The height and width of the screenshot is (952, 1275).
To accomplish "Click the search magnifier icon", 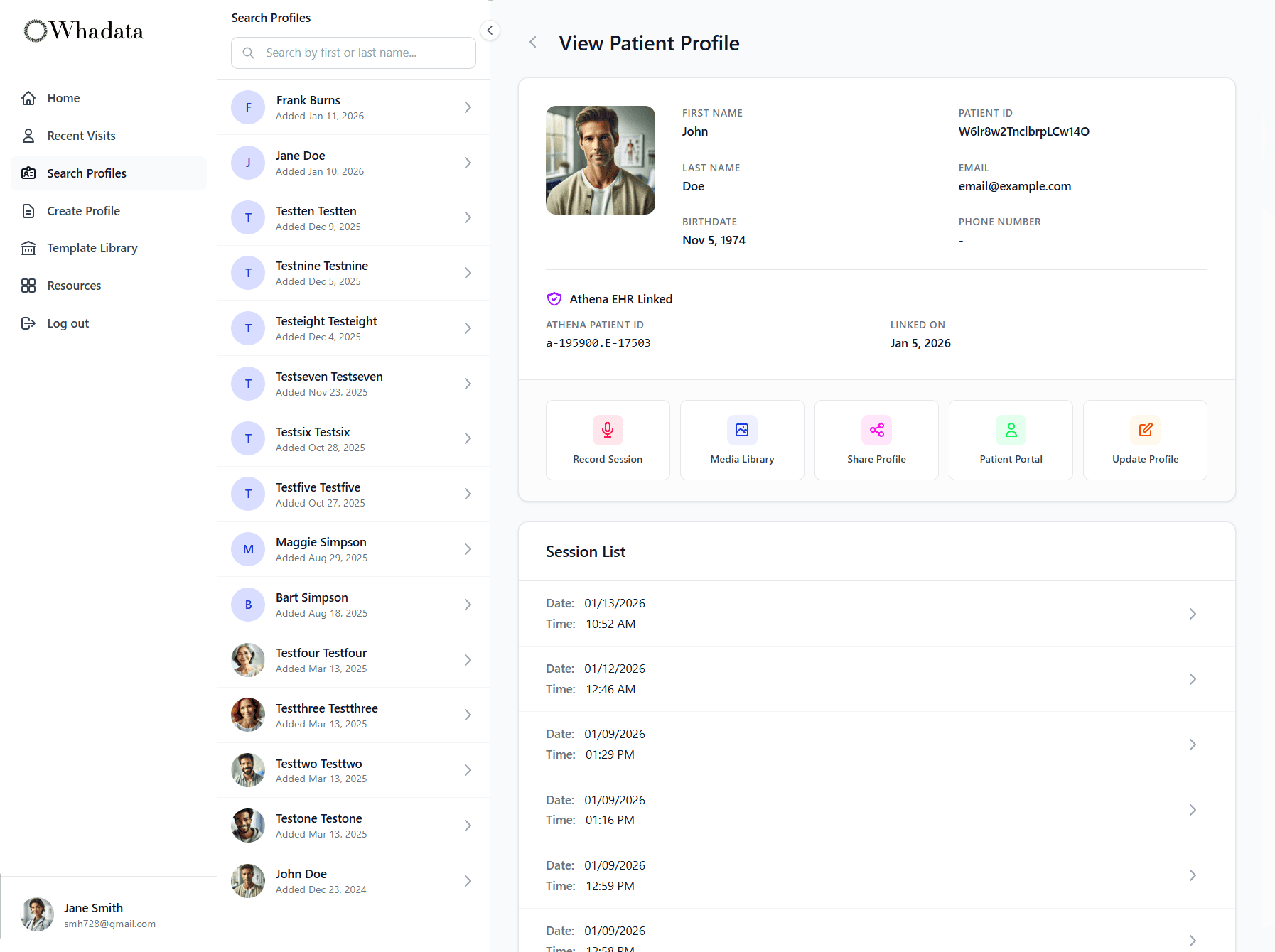I will [249, 53].
